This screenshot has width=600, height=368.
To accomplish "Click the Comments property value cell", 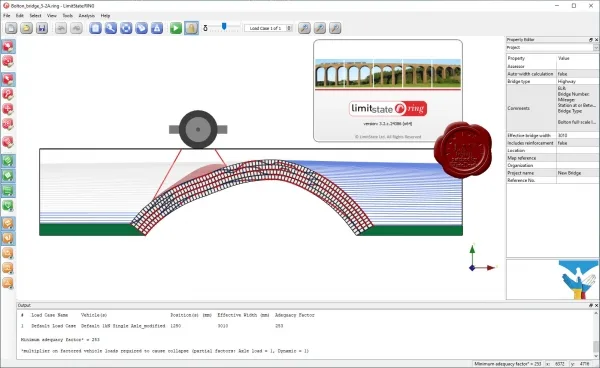I will [577, 108].
